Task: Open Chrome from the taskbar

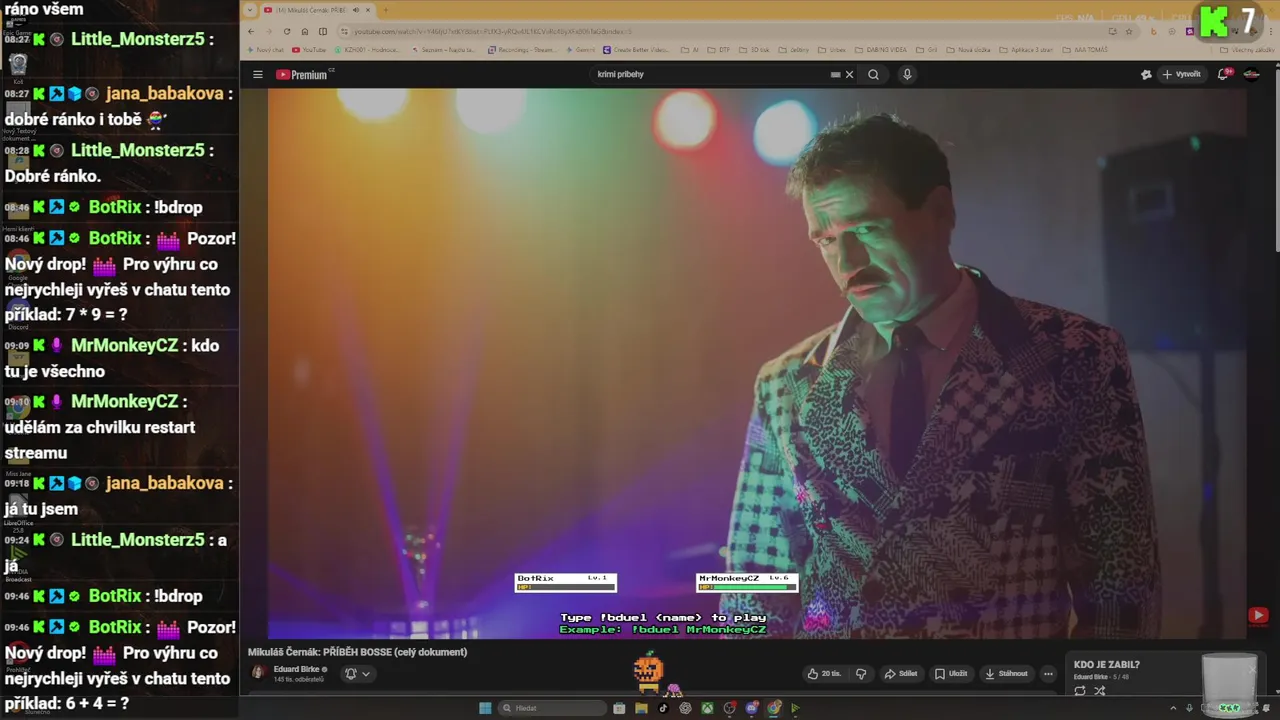Action: coord(774,708)
